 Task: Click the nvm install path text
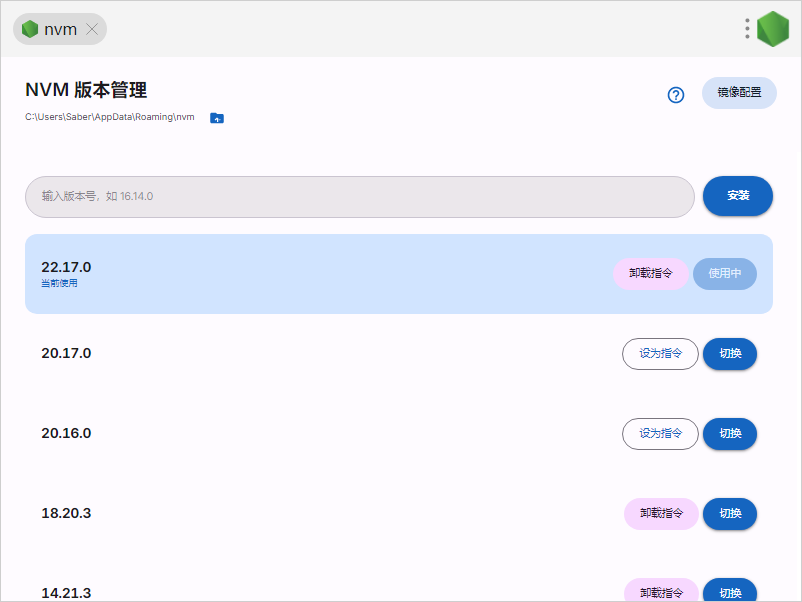tap(109, 117)
